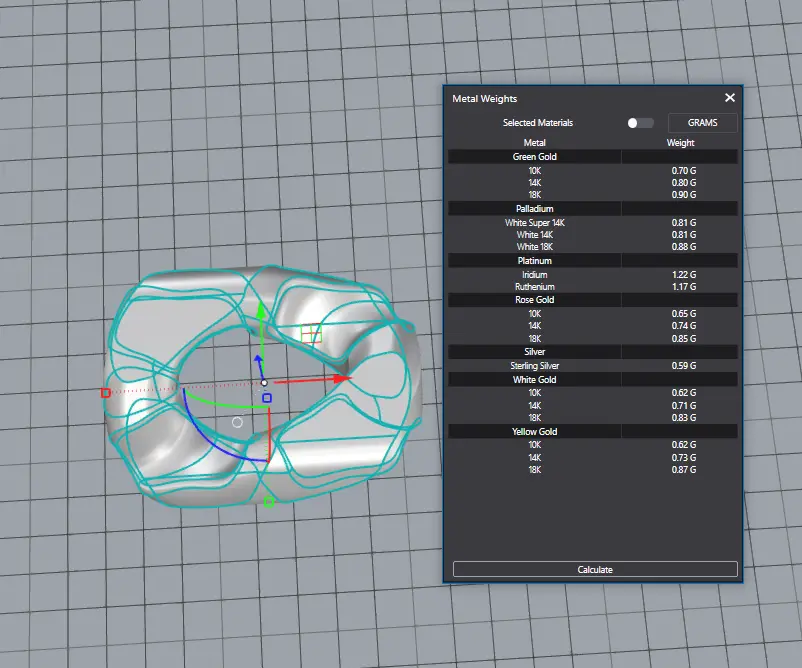Click the Calculate button
This screenshot has height=668, width=802.
[595, 569]
